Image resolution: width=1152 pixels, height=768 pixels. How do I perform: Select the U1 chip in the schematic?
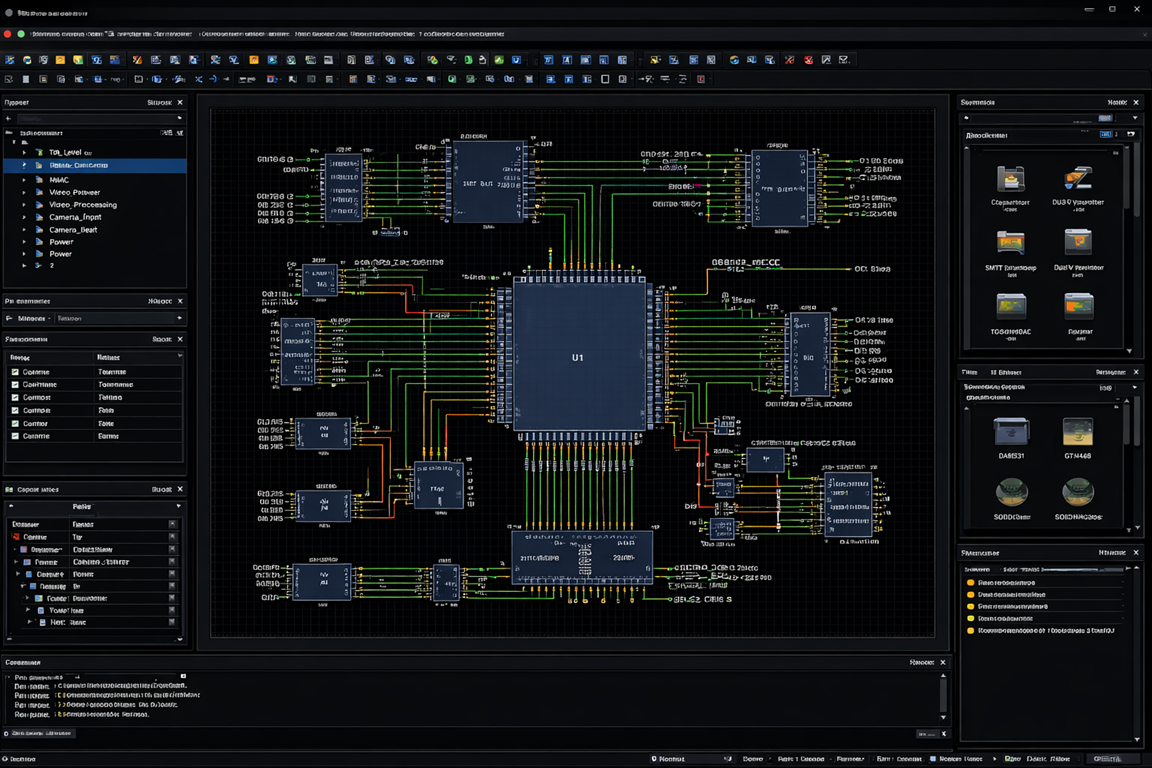coord(578,357)
